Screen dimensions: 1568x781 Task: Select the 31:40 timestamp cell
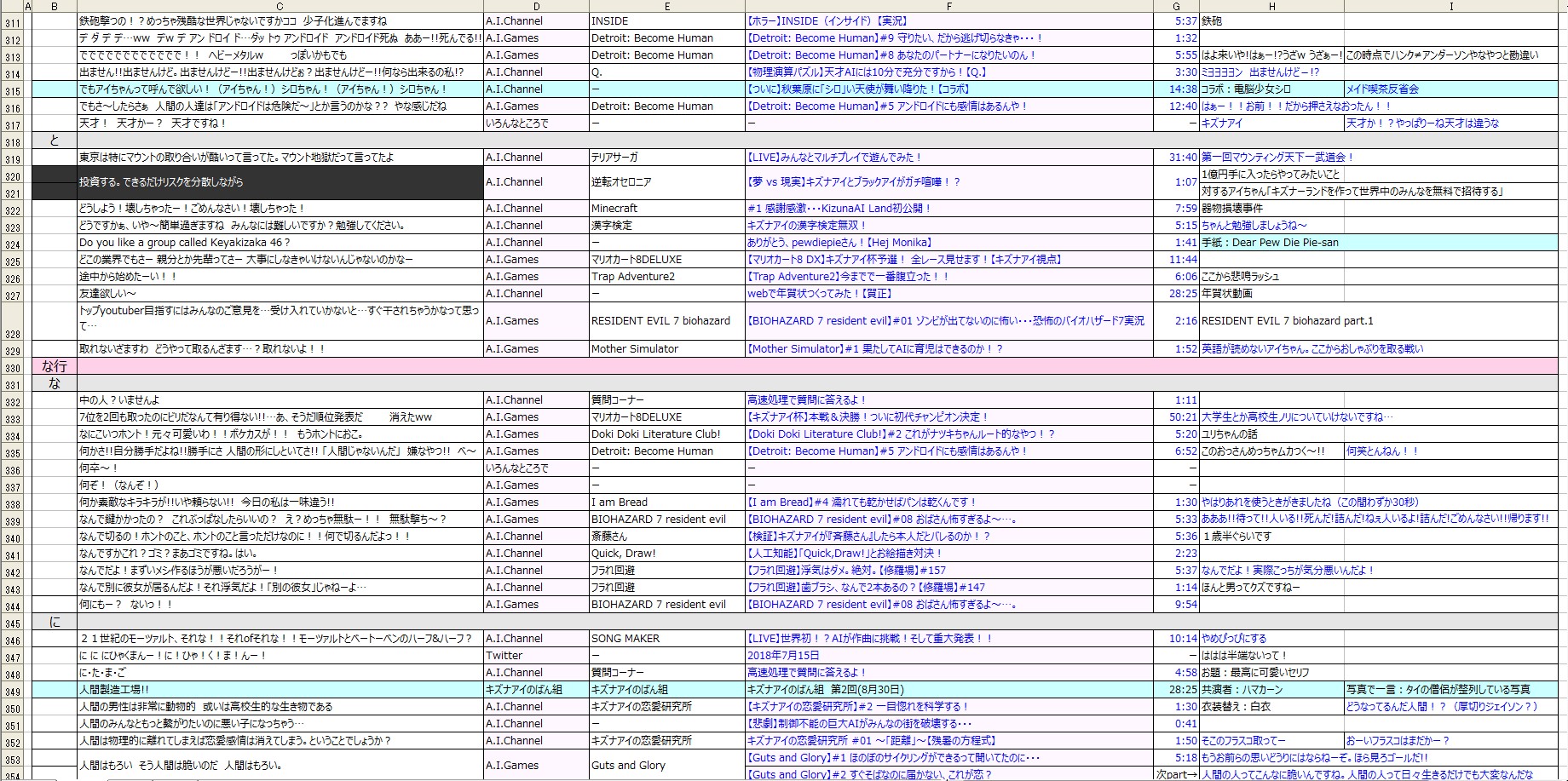click(1176, 157)
